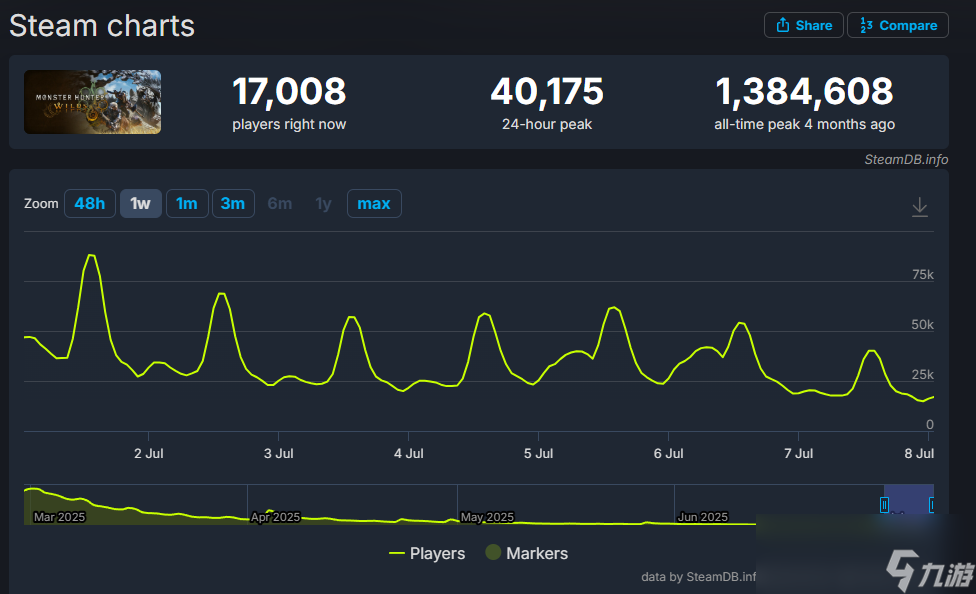
Task: Click the 2 Jul axis label
Action: pyautogui.click(x=149, y=453)
